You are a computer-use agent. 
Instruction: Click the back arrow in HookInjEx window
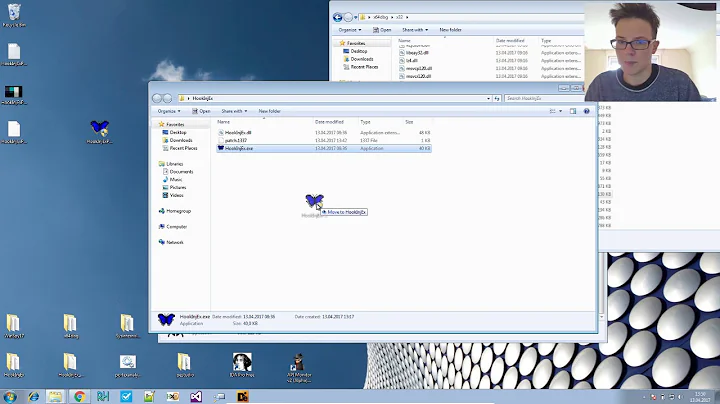click(x=157, y=98)
